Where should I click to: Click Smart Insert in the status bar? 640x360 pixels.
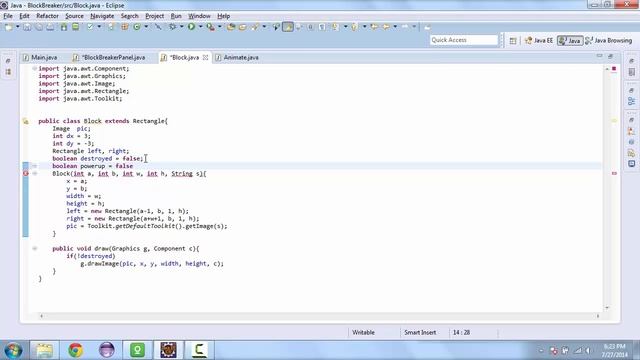tap(420, 333)
